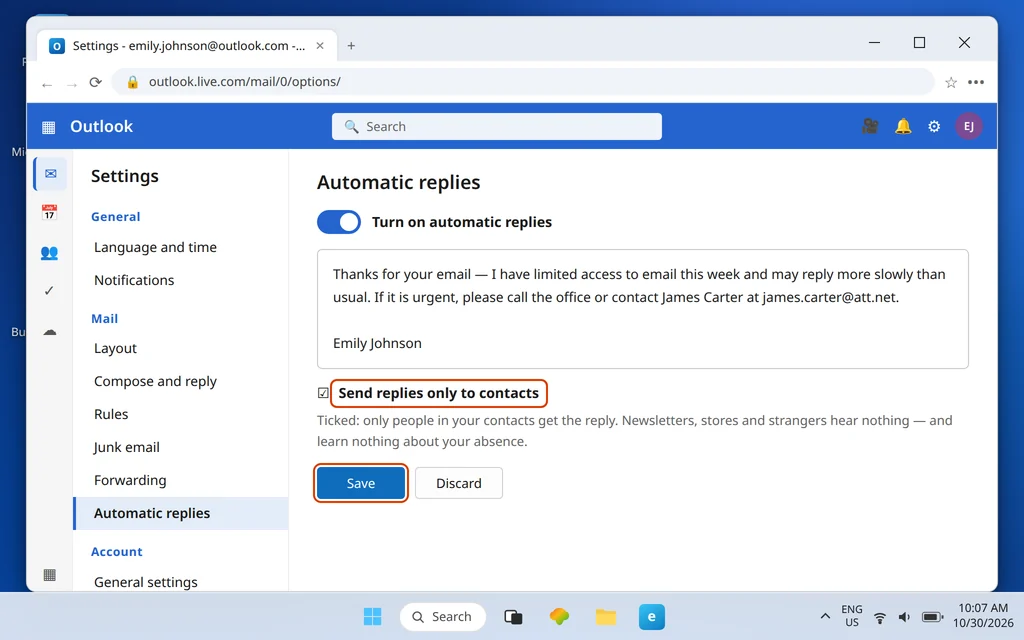Select Automatic replies in sidebar
Image resolution: width=1024 pixels, height=640 pixels.
click(x=181, y=513)
